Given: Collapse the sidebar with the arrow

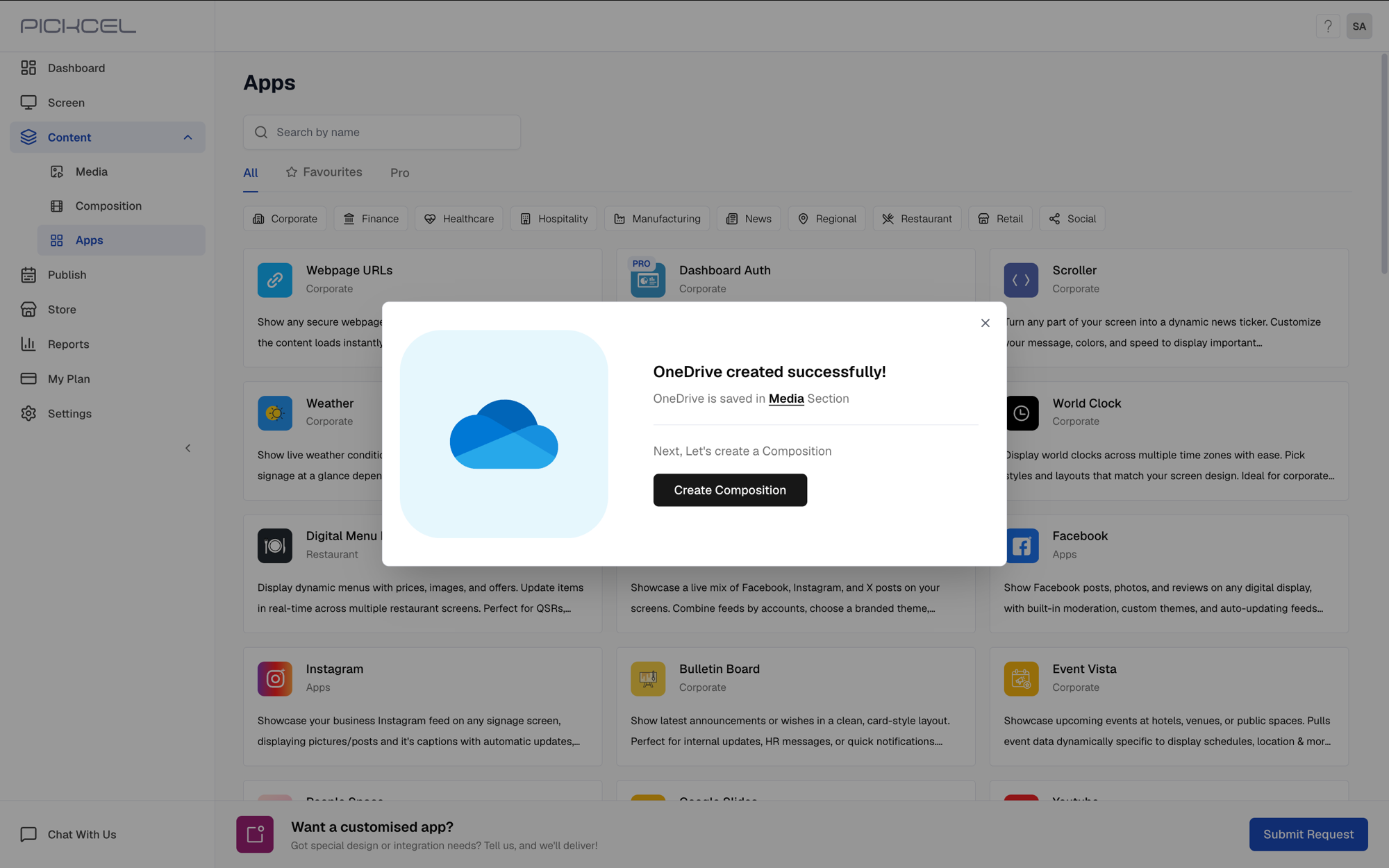Looking at the screenshot, I should (188, 448).
